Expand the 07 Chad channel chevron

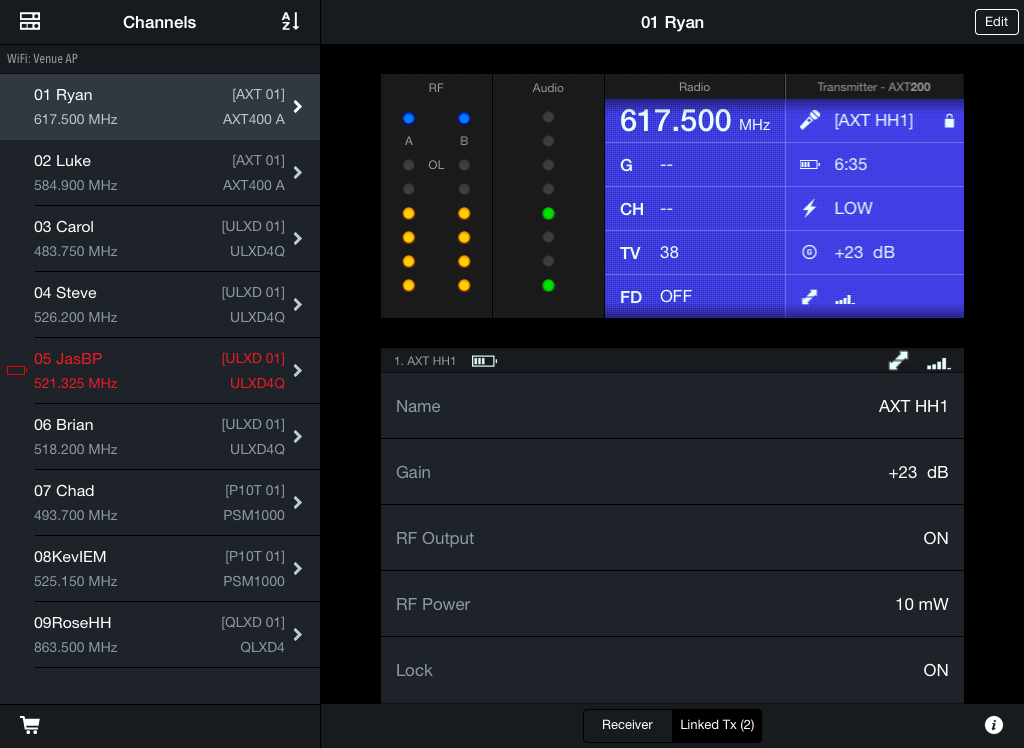(x=298, y=502)
